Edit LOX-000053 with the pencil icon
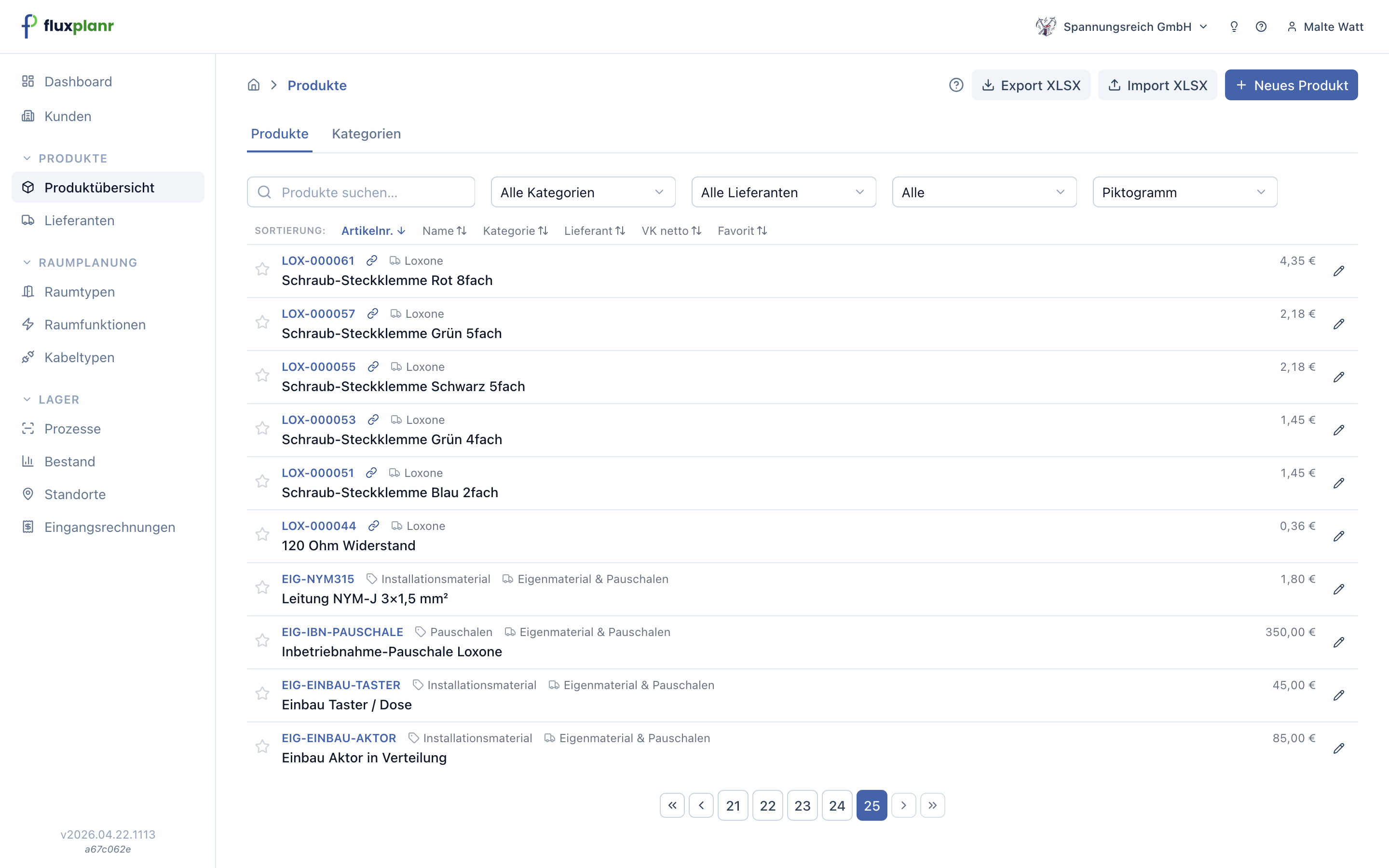1389x868 pixels. pyautogui.click(x=1338, y=430)
